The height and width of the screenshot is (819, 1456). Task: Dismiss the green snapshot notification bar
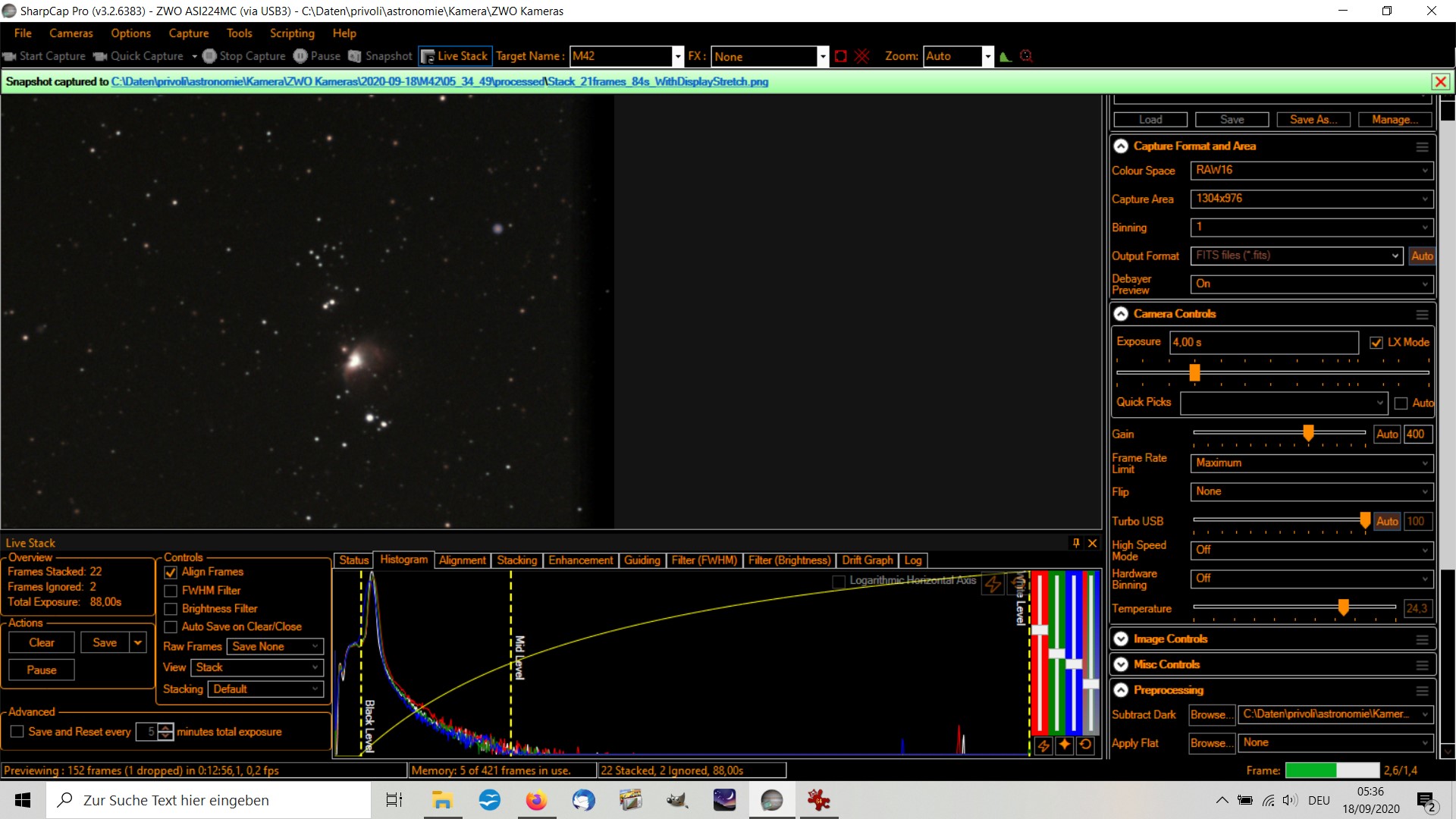1441,82
